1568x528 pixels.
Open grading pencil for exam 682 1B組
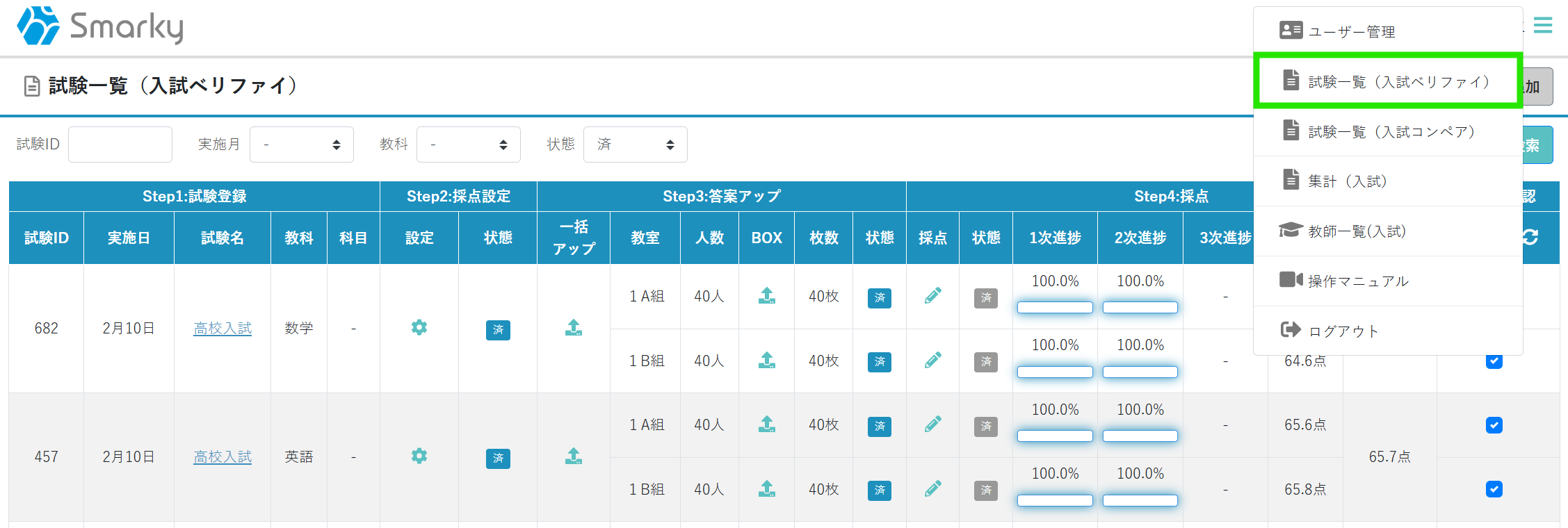tap(932, 361)
